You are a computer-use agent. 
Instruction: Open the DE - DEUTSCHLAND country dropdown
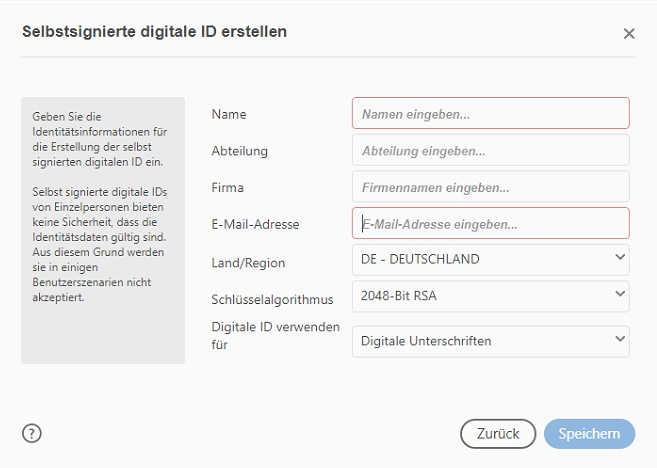click(x=491, y=260)
